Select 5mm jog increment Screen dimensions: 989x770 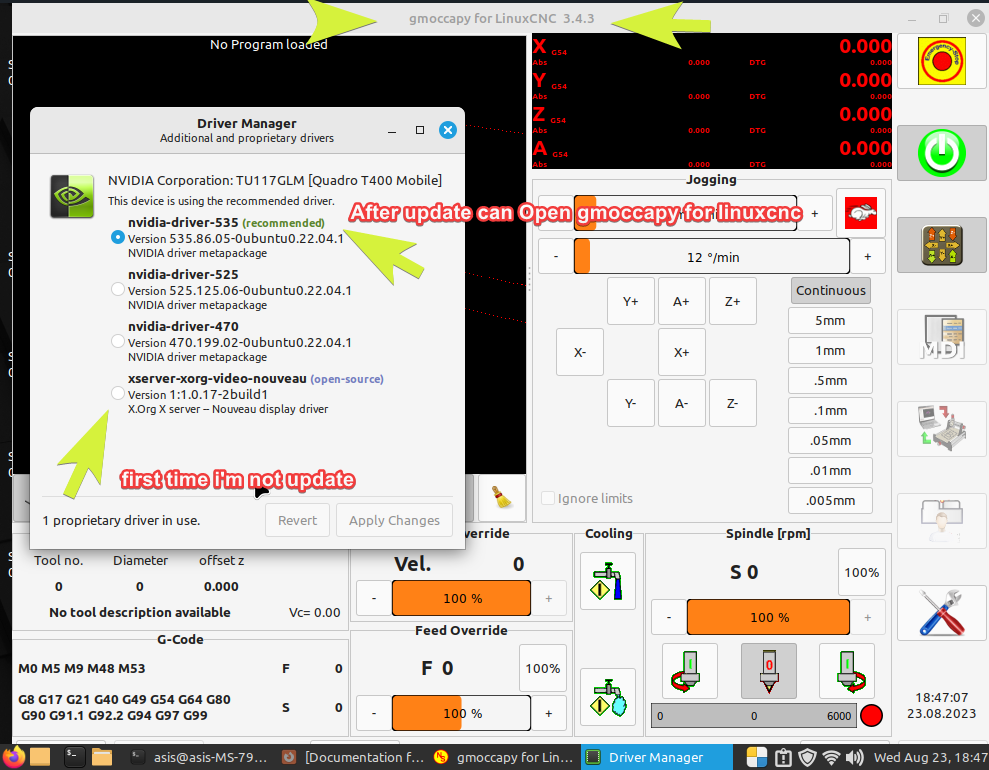(830, 320)
